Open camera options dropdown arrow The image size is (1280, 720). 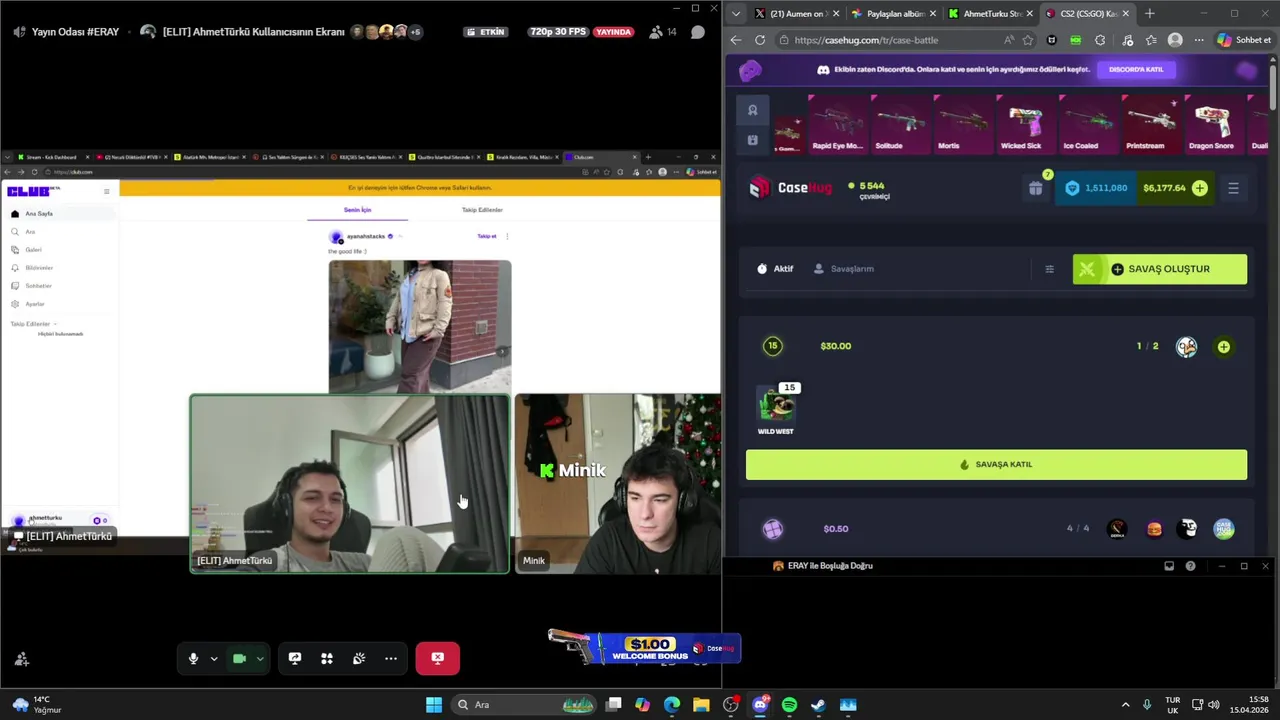tap(260, 658)
